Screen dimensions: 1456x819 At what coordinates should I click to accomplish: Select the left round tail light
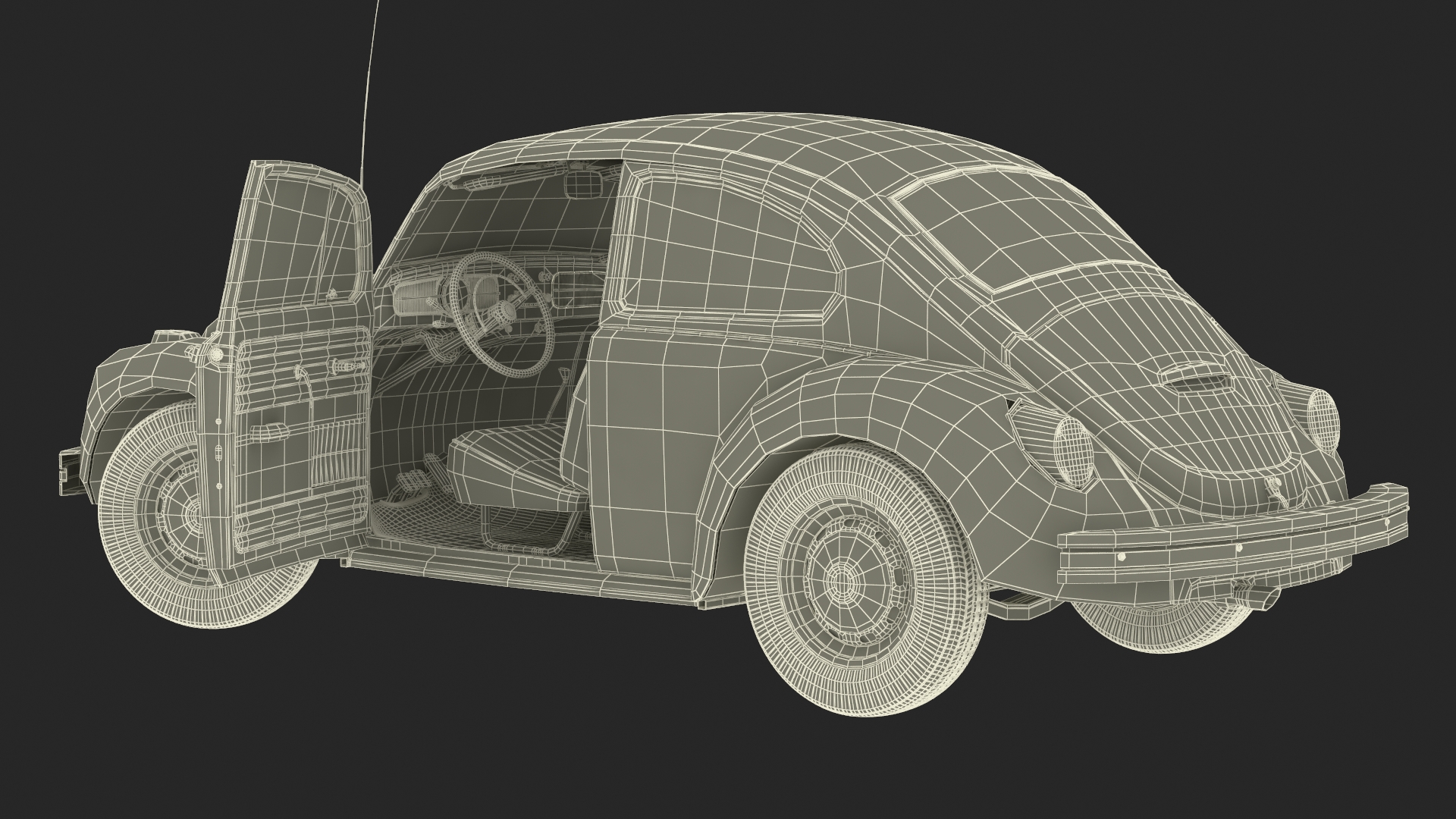click(1073, 452)
